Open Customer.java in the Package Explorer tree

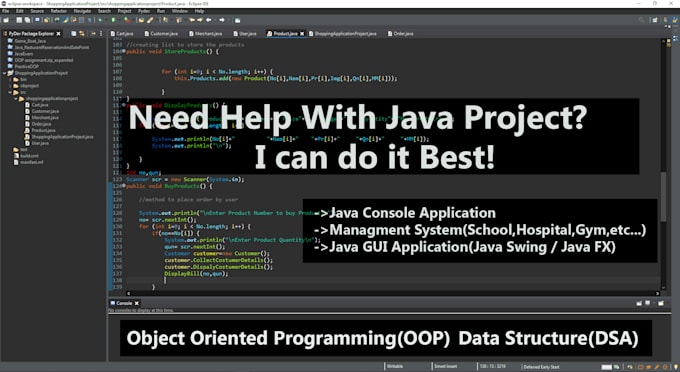point(42,111)
